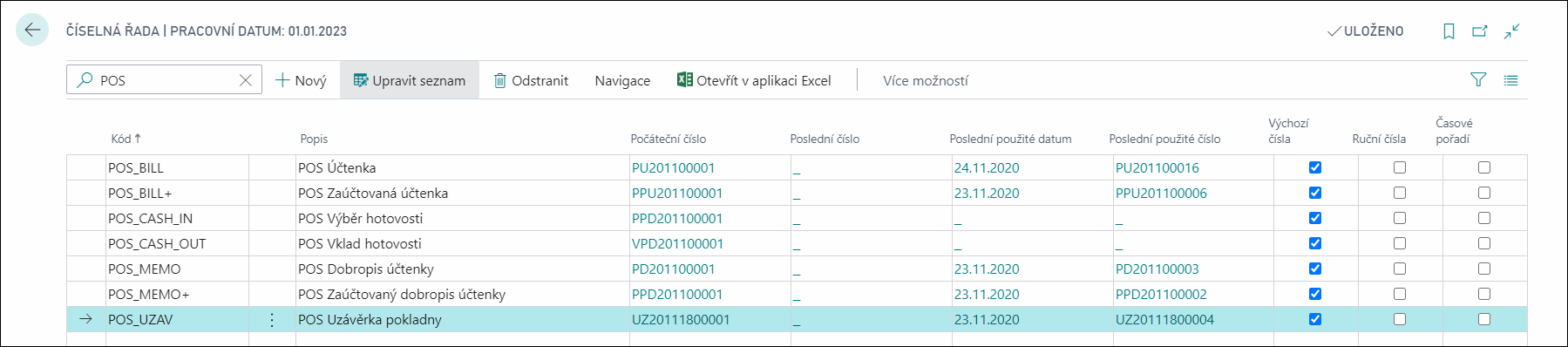Toggle Výchozí čísla checkbox for POS_BILL
The height and width of the screenshot is (347, 1568).
1315,167
